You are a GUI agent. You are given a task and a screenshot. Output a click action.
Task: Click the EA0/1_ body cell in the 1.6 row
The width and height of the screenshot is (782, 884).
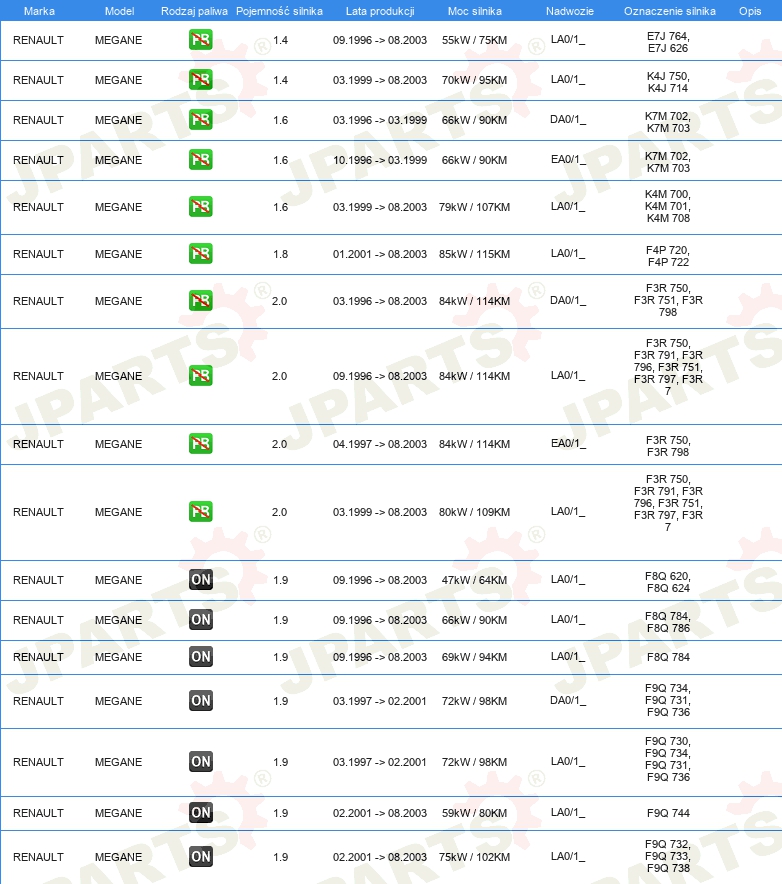[x=568, y=160]
